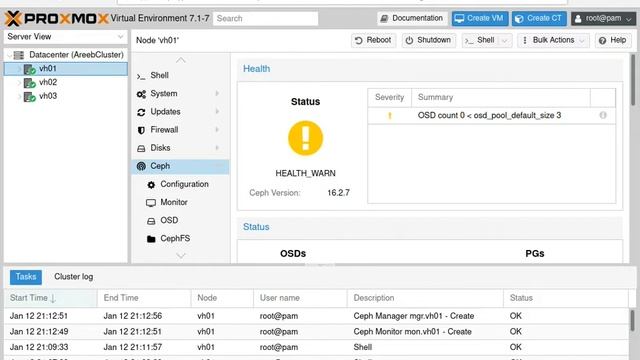
Task: Click the Node column header
Action: coord(222,298)
